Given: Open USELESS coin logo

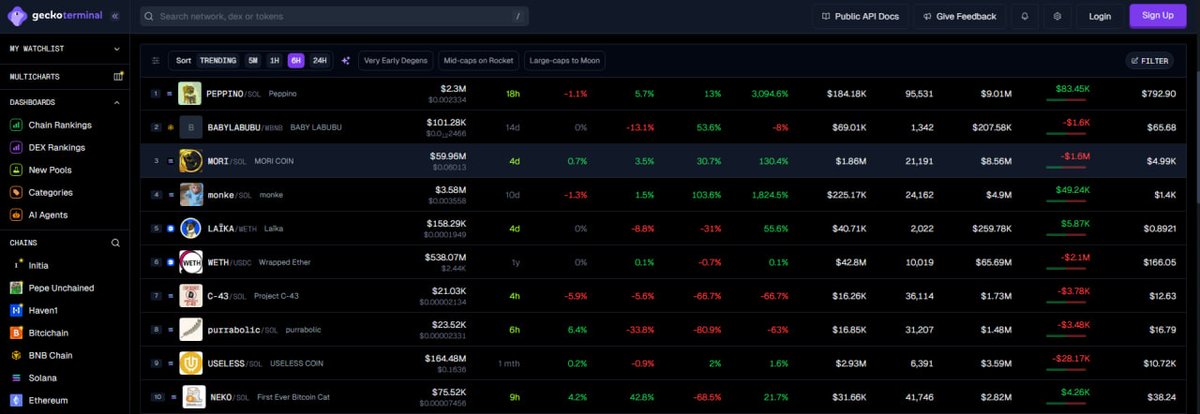Looking at the screenshot, I should (191, 363).
